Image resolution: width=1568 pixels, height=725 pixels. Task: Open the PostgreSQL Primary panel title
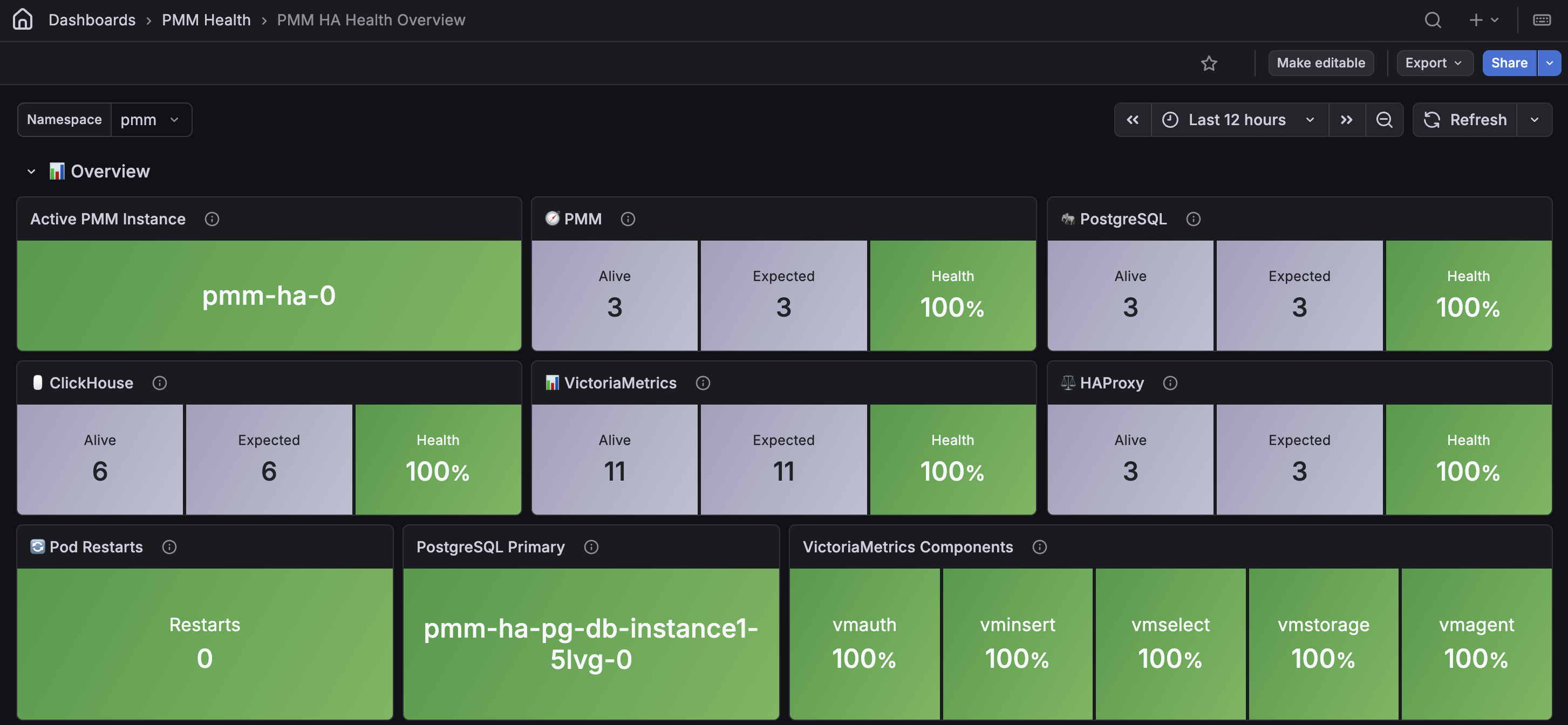pyautogui.click(x=490, y=547)
